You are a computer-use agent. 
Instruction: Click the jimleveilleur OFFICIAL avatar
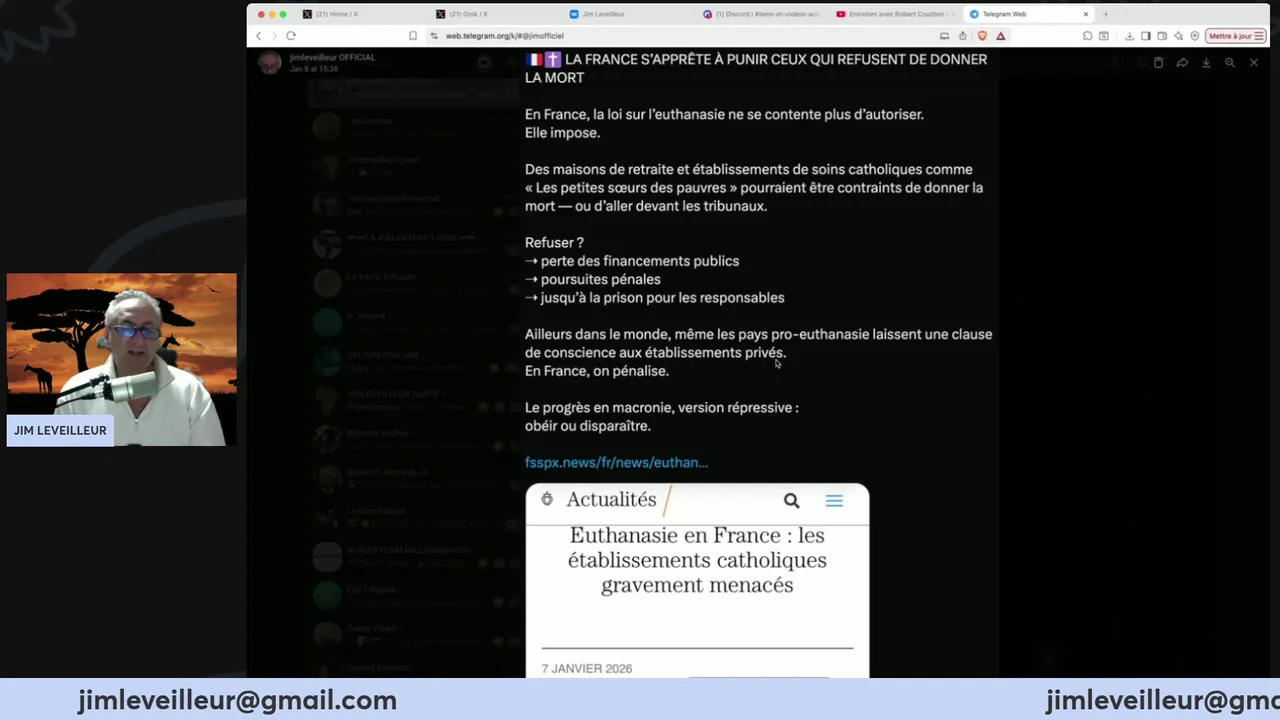269,63
